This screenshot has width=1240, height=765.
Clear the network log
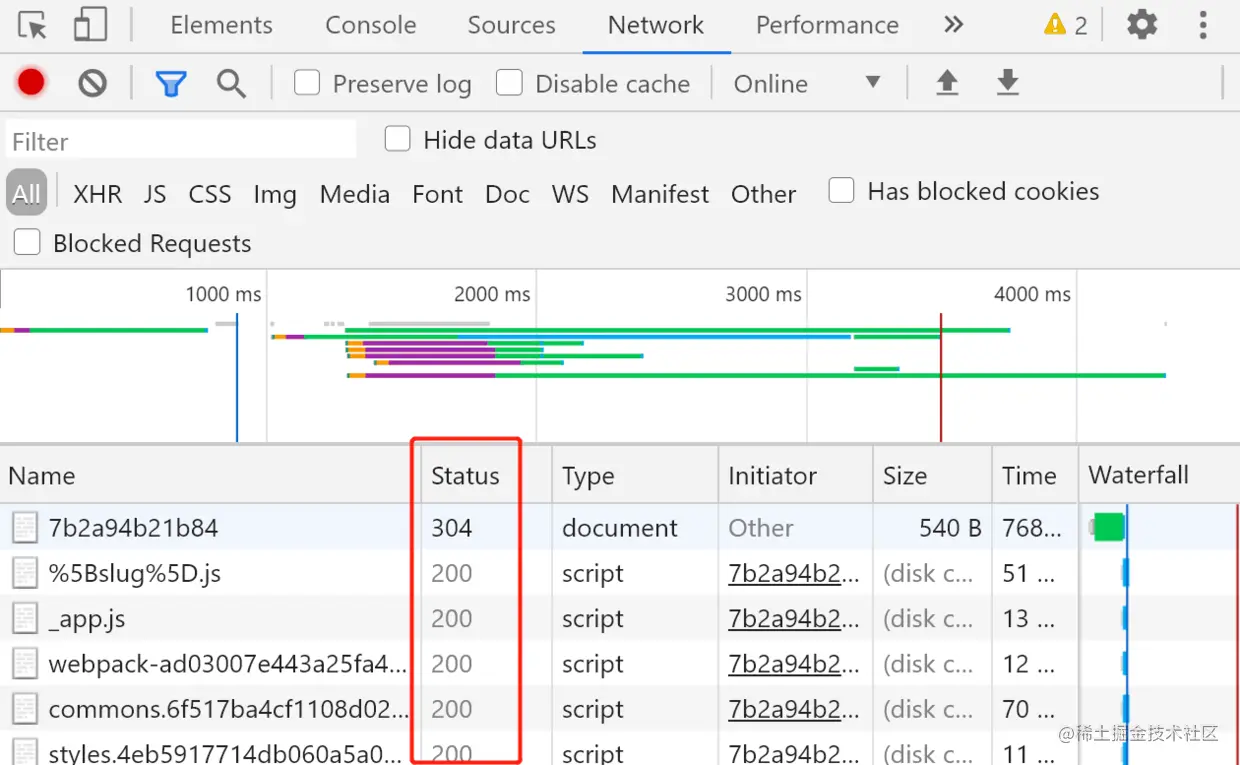coord(93,83)
